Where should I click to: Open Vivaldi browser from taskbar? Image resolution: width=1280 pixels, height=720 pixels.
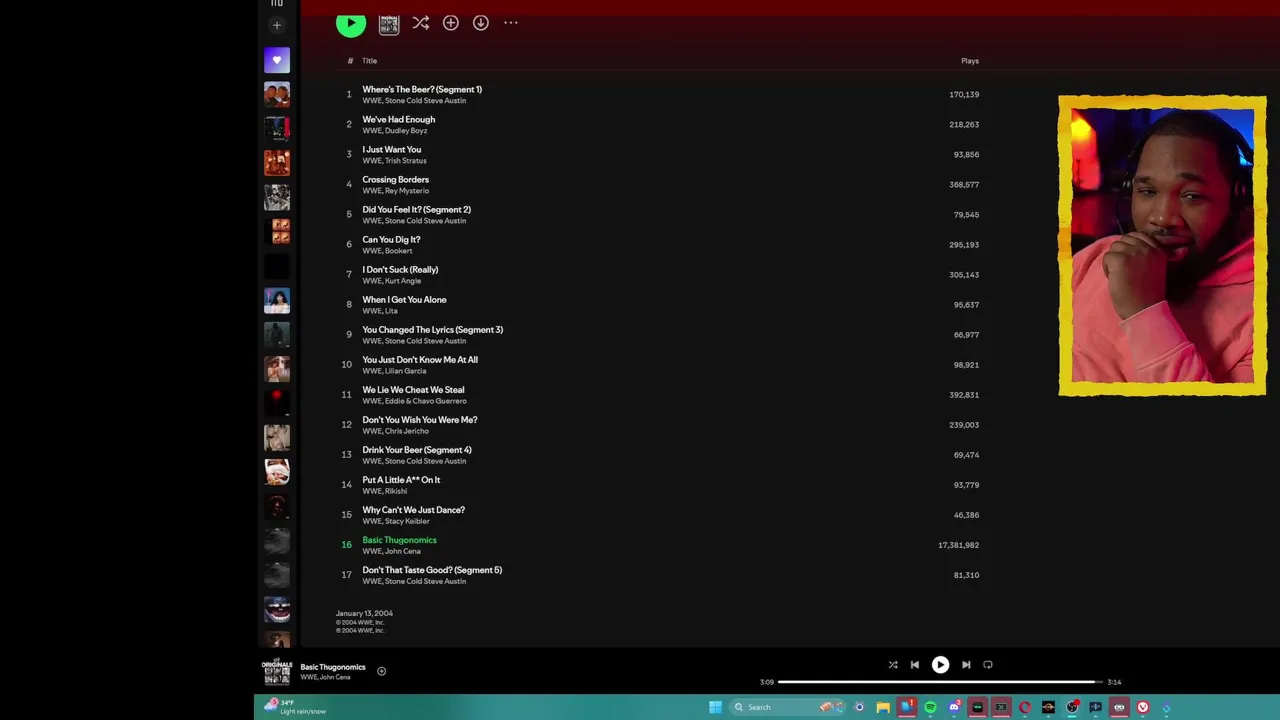1143,707
